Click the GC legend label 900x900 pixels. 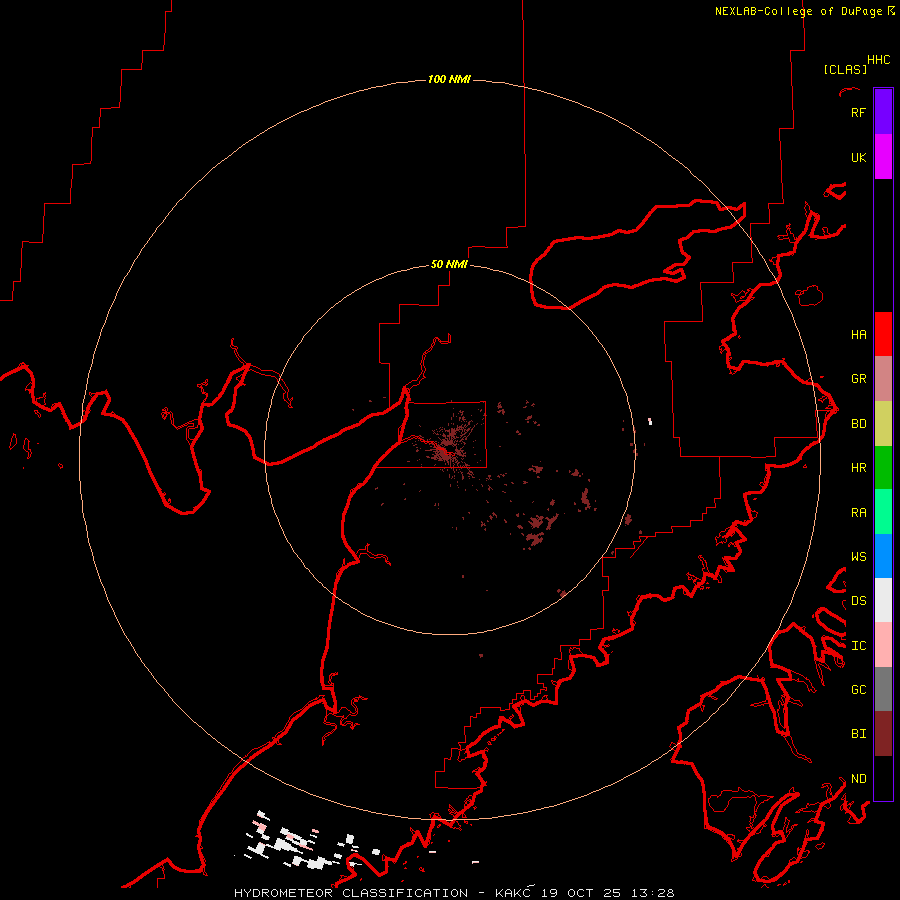coord(858,689)
